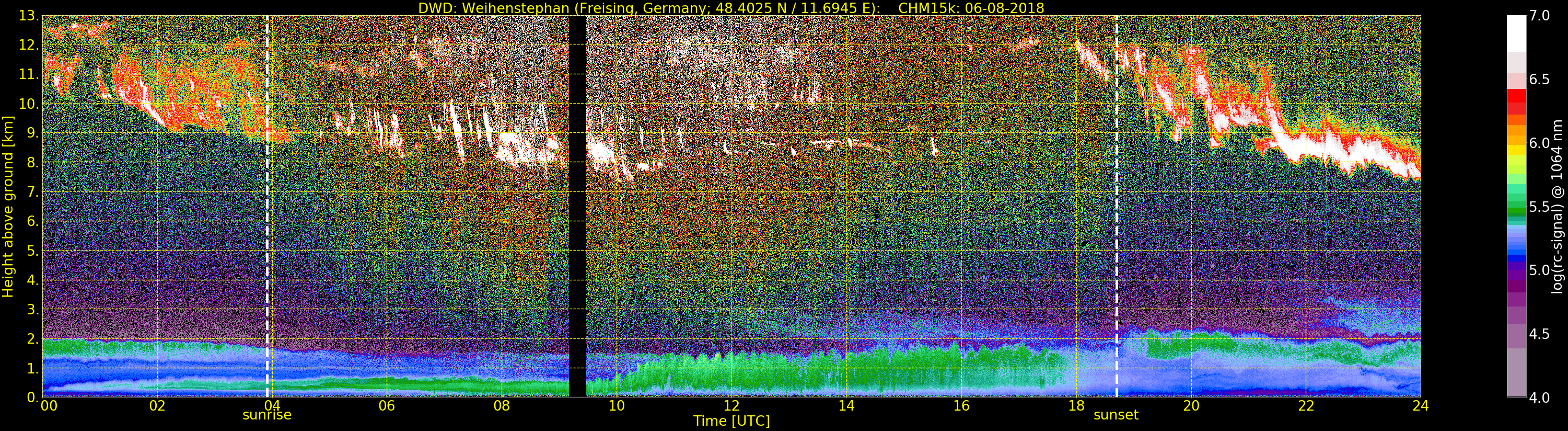Click the '20' time tick label
The width and height of the screenshot is (1568, 431).
click(1191, 406)
